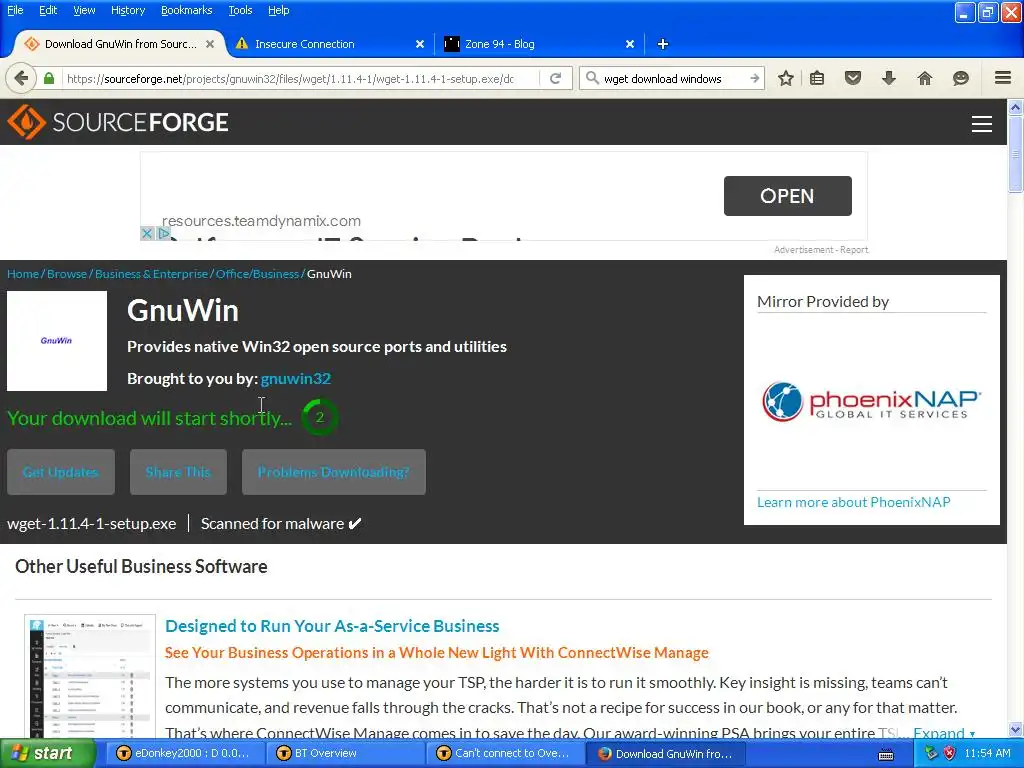
Task: Open the File menu
Action: (x=15, y=10)
